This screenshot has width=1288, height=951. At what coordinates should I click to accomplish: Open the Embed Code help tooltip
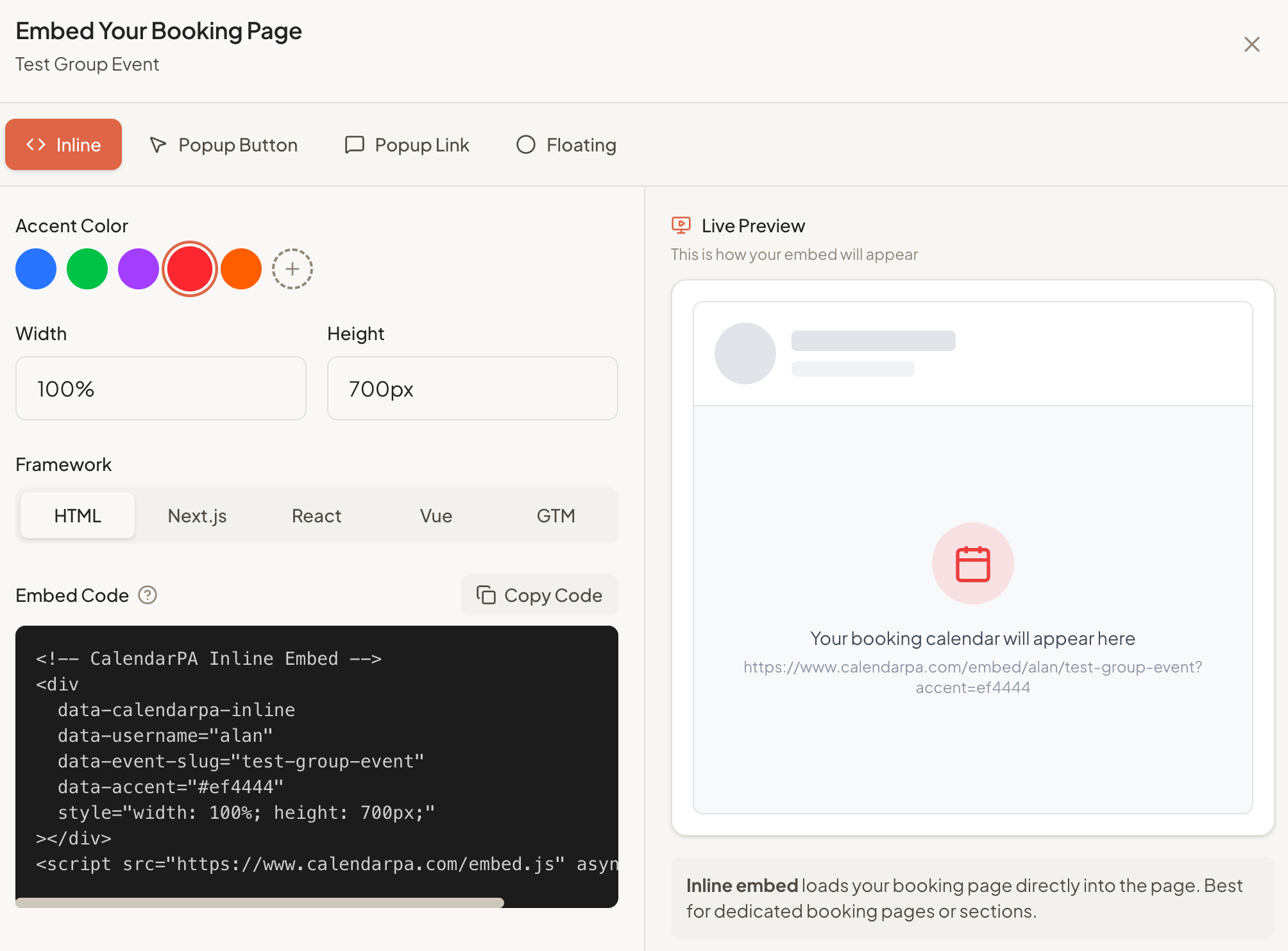click(x=148, y=595)
